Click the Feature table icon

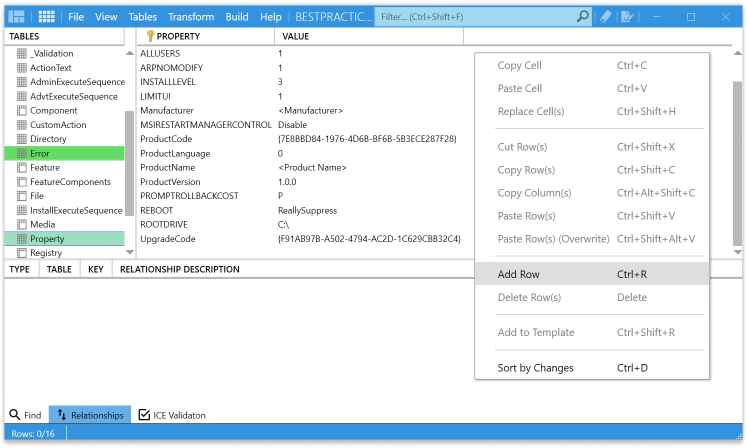click(x=21, y=167)
